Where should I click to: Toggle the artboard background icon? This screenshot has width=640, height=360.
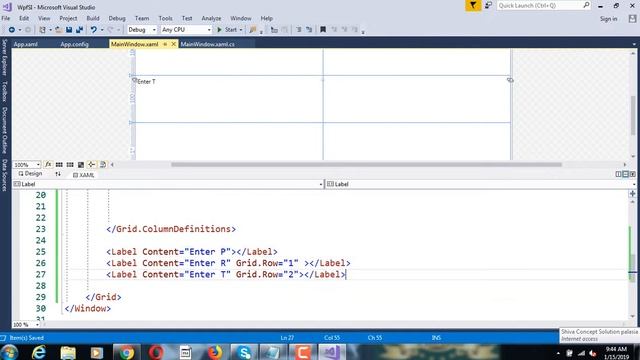point(81,164)
